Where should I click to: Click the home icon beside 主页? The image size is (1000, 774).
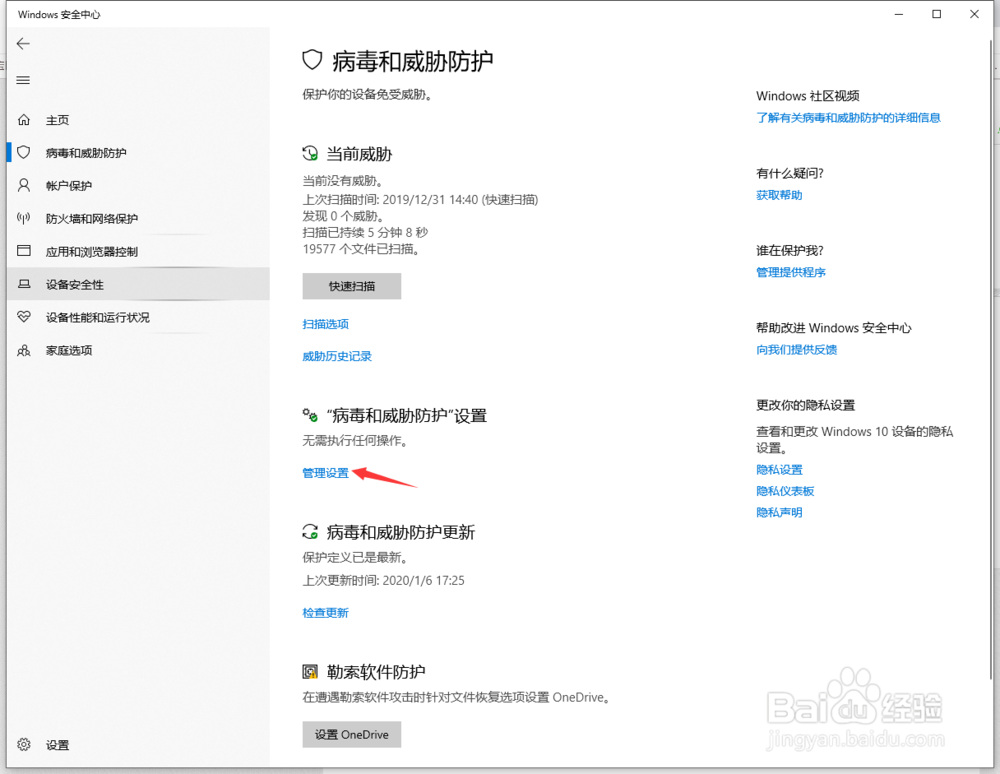coord(24,119)
